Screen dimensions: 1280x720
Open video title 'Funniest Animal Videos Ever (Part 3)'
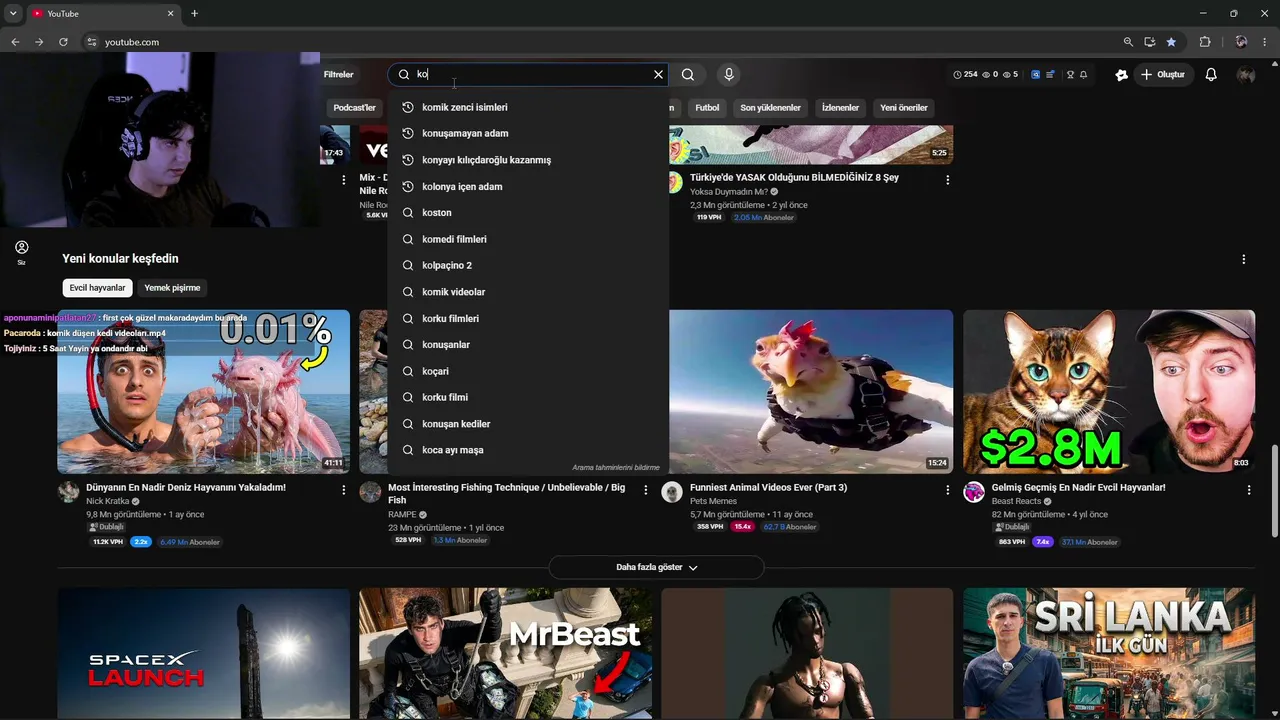(768, 488)
